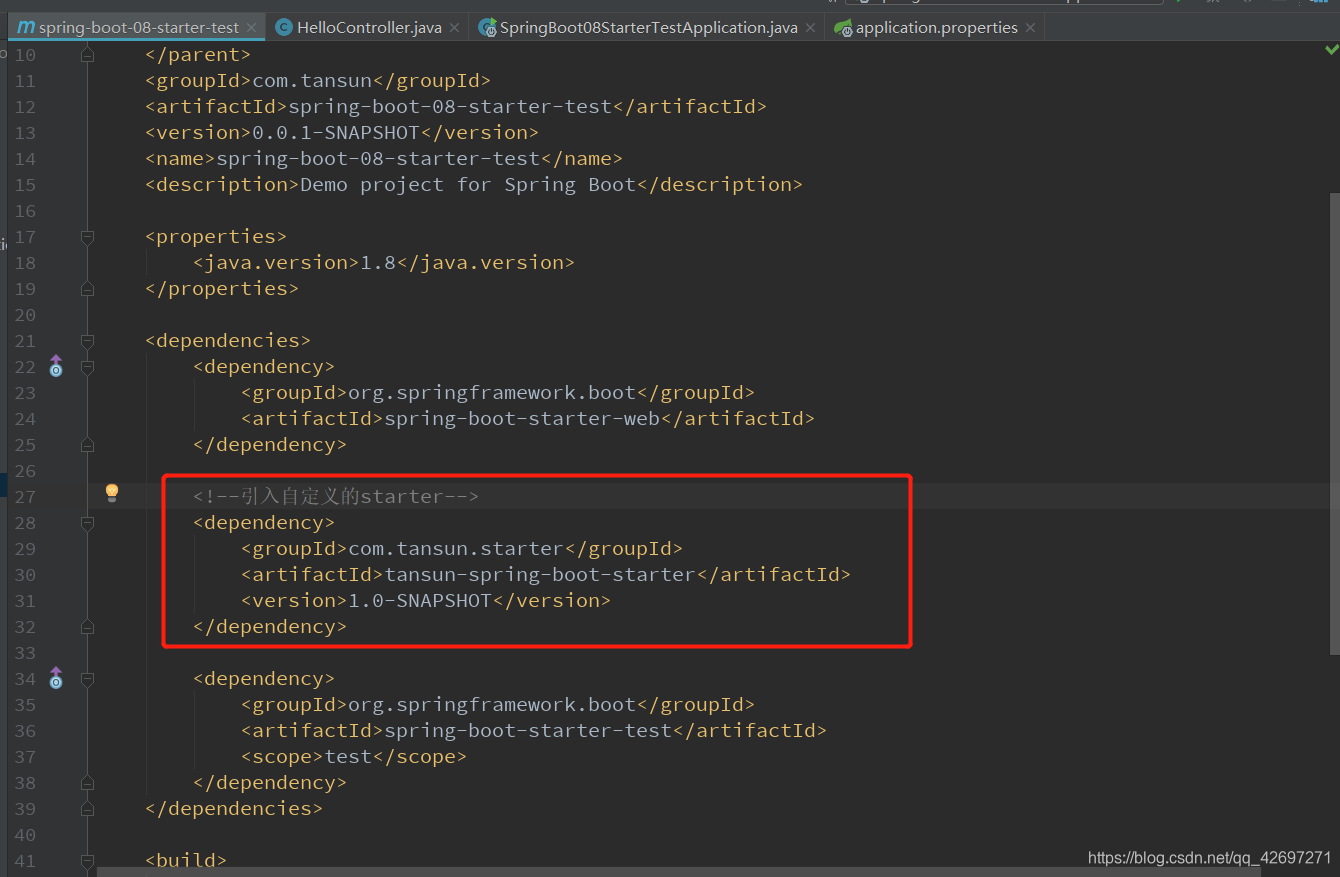Click the java.version 1.8 value
This screenshot has width=1340, height=877.
pyautogui.click(x=378, y=263)
